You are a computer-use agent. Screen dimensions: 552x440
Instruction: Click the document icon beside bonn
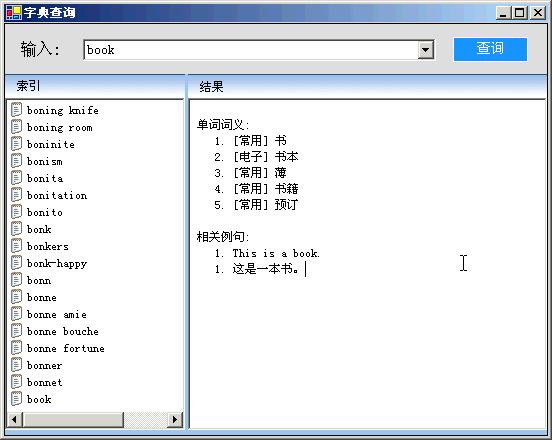point(17,279)
